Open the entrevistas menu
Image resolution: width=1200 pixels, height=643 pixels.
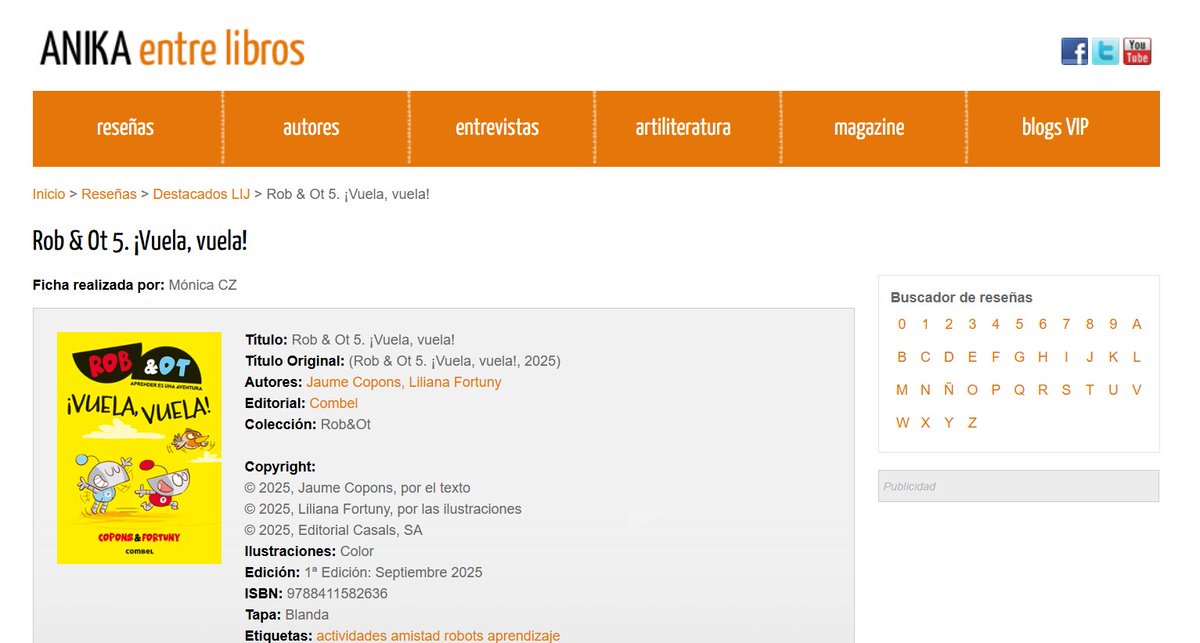click(x=497, y=128)
